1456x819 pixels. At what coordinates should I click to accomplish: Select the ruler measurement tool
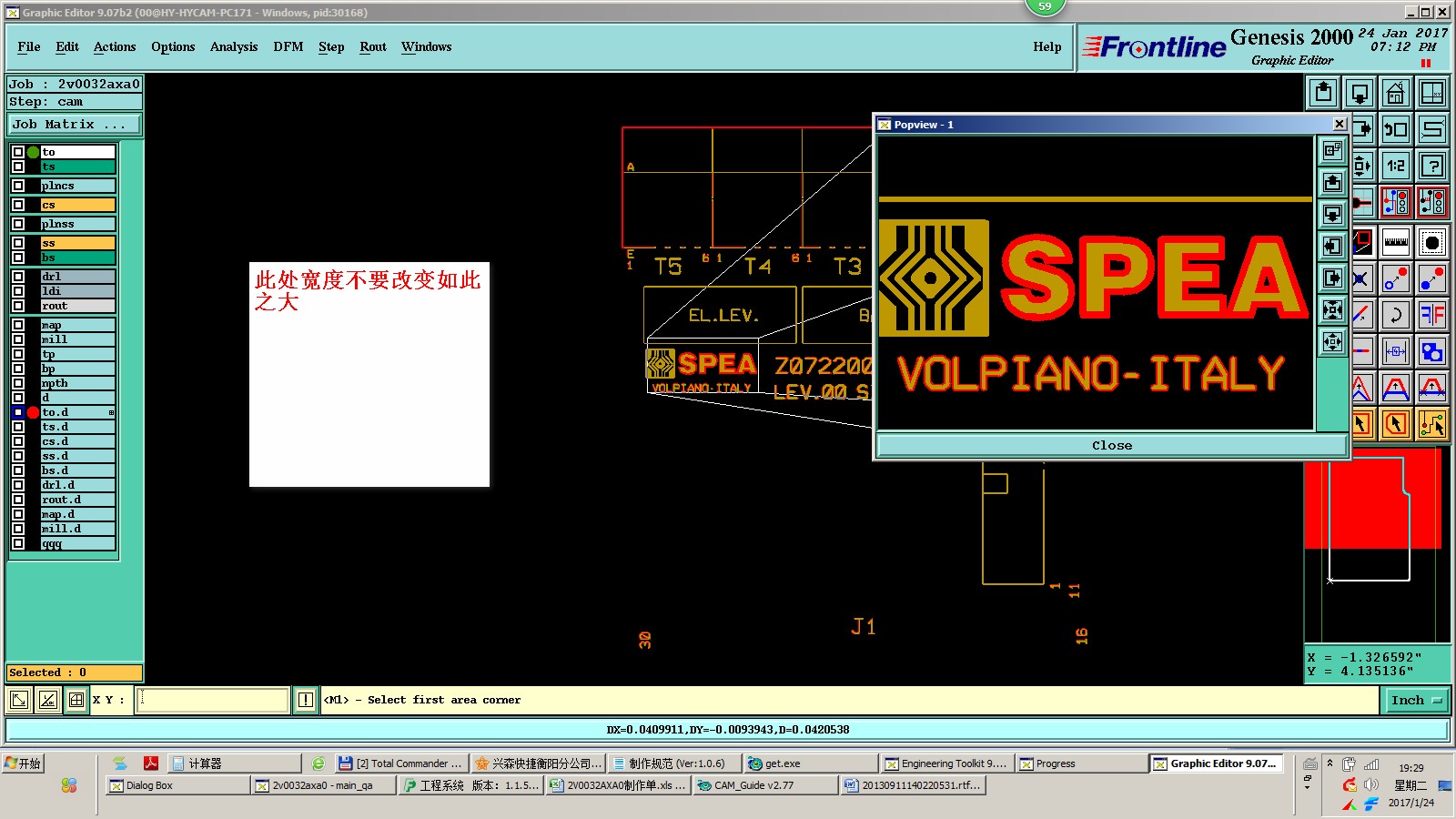click(x=1395, y=243)
